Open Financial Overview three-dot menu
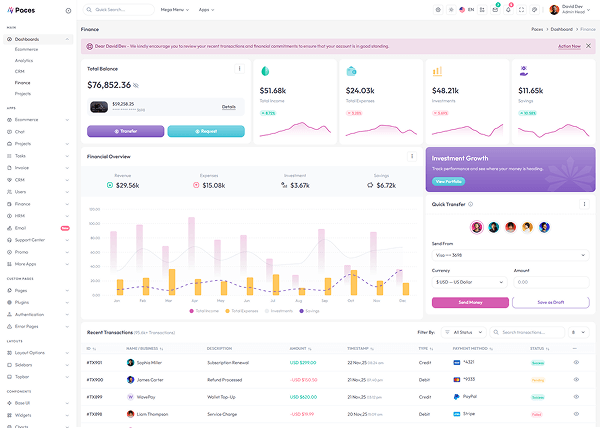Screen dimensions: 600x428 [412, 156]
